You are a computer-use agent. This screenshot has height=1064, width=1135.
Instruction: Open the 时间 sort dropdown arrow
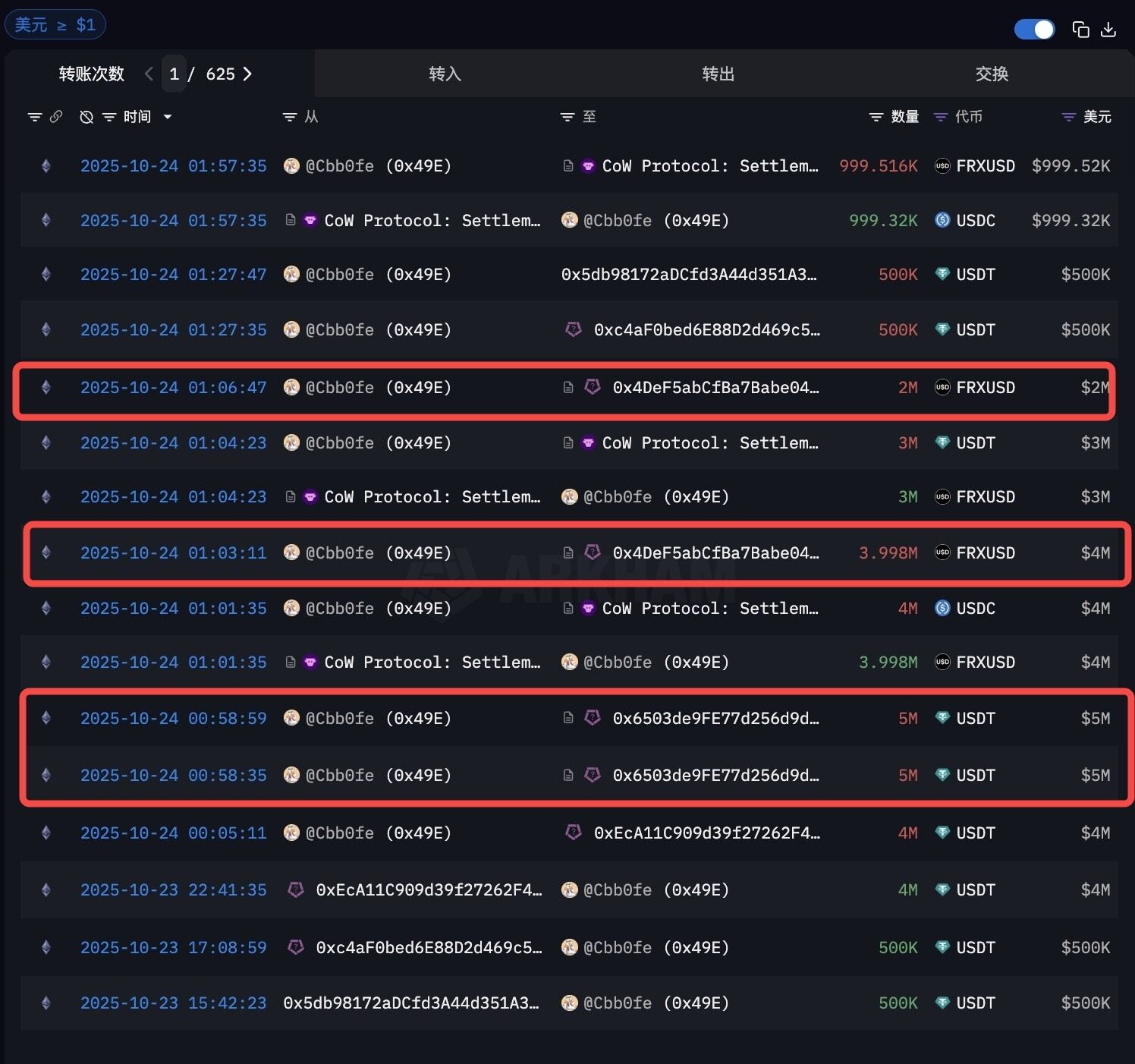point(168,117)
